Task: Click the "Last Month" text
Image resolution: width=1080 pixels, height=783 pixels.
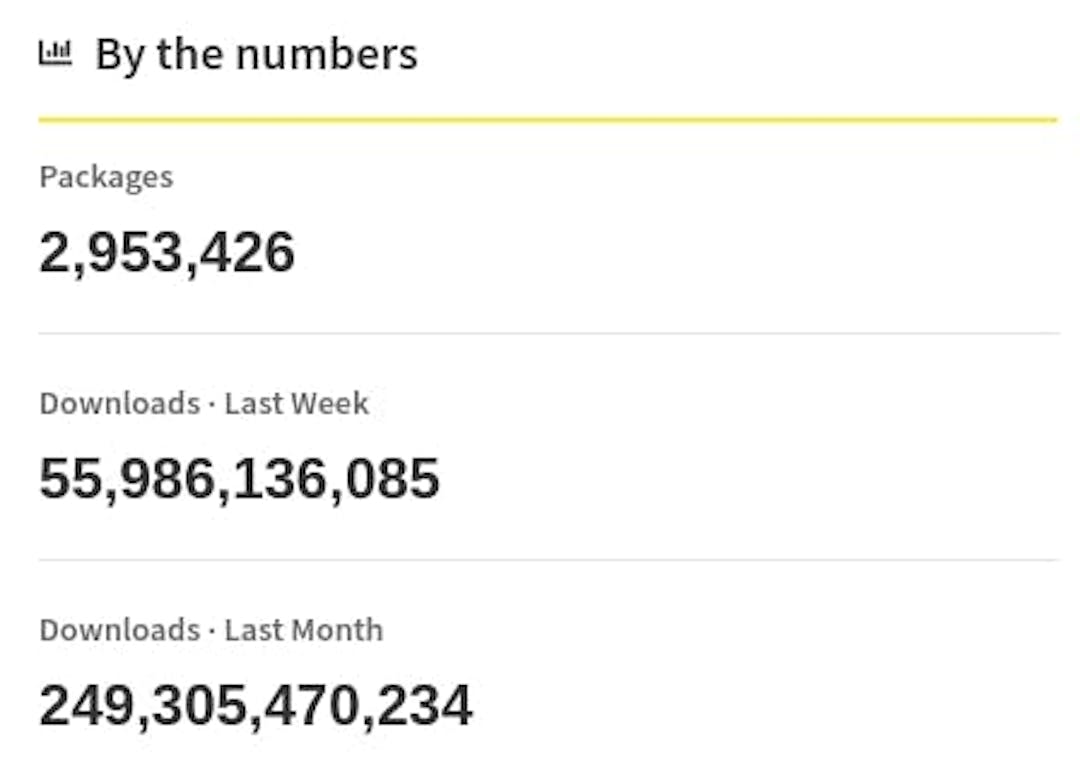Action: coord(304,630)
